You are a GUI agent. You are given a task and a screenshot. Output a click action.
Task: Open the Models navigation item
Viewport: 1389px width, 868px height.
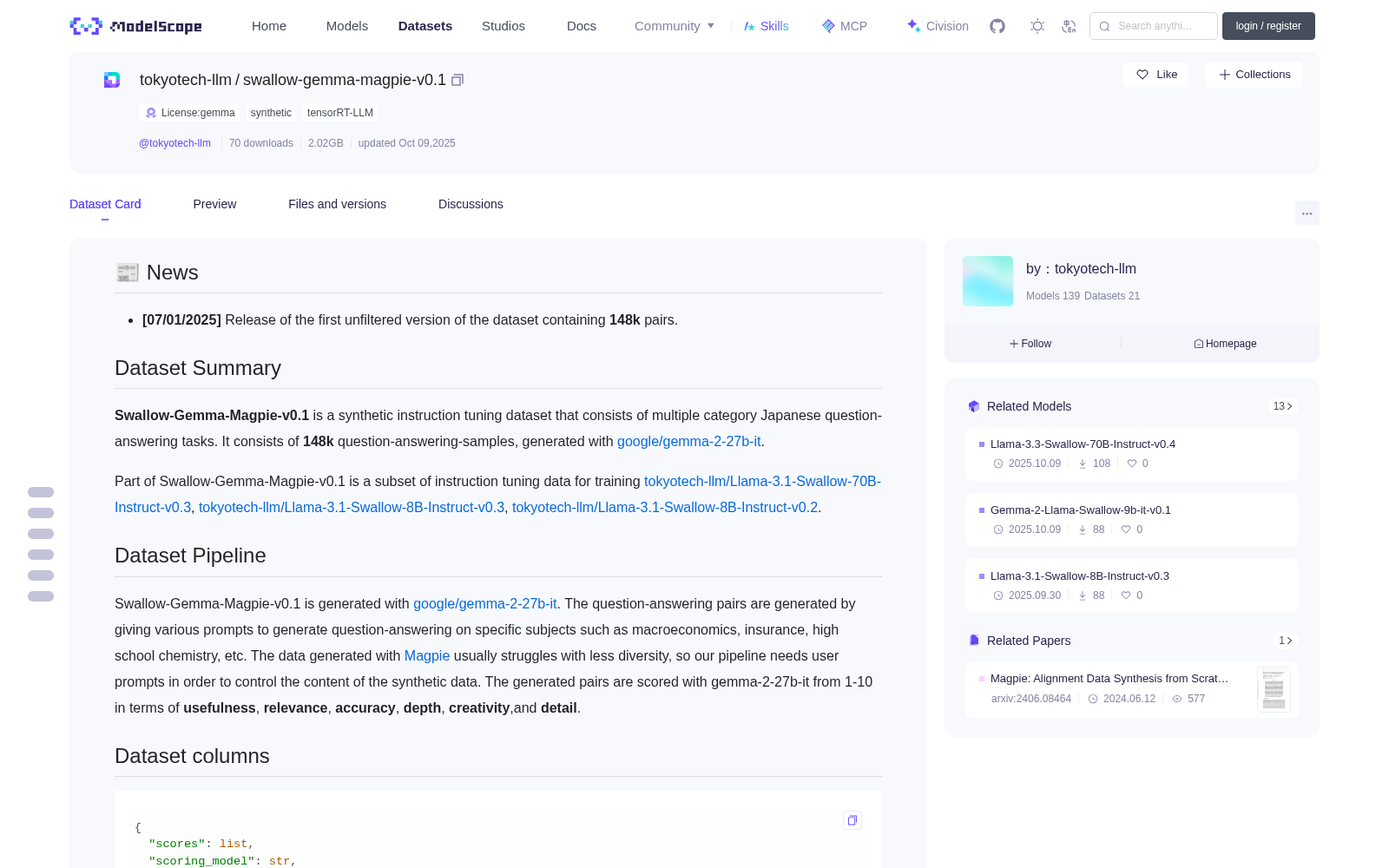[347, 26]
